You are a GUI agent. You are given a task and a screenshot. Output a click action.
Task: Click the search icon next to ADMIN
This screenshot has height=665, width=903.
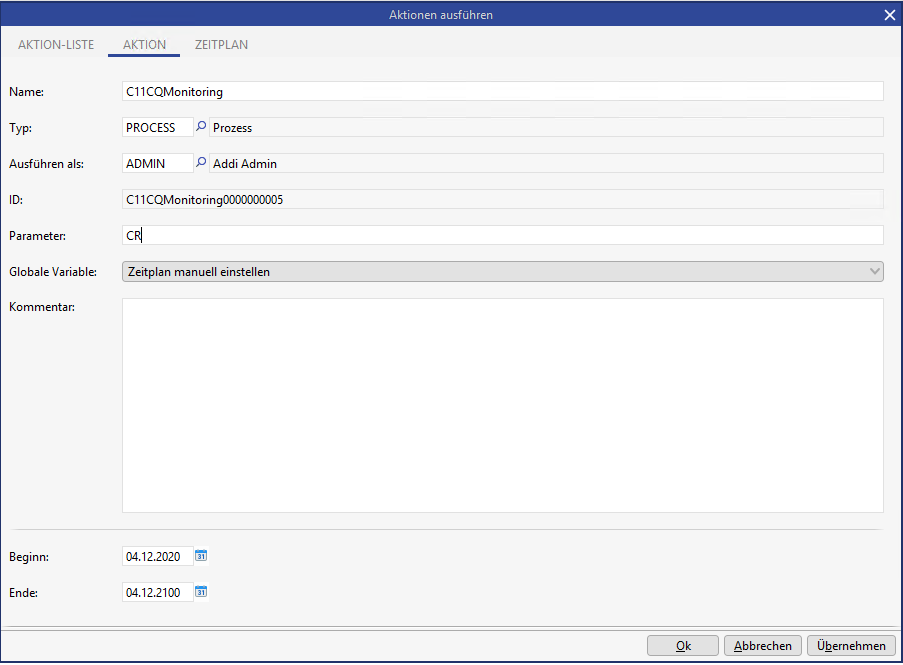[200, 163]
